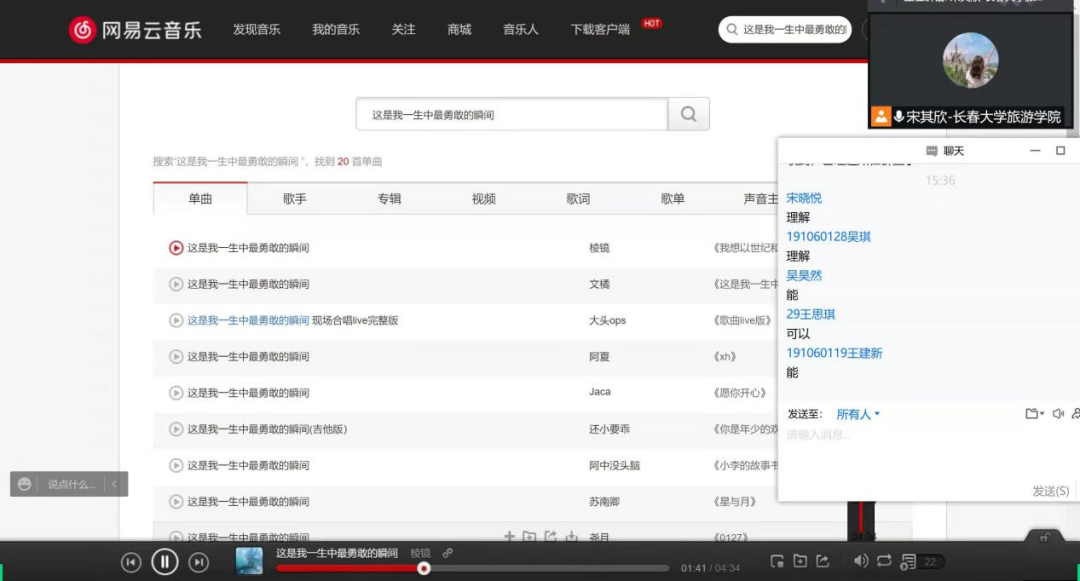Viewport: 1080px width, 581px height.
Task: Open the blue live version song title link
Action: pyautogui.click(x=248, y=320)
